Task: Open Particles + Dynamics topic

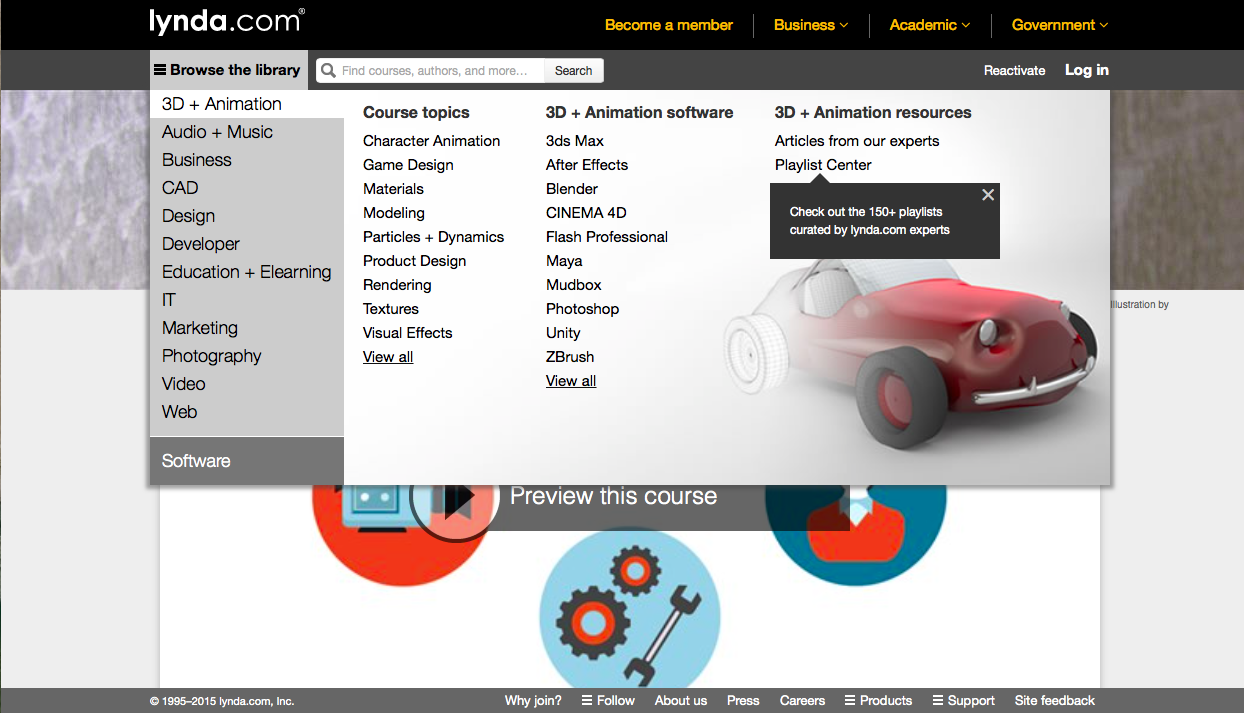Action: (x=433, y=237)
